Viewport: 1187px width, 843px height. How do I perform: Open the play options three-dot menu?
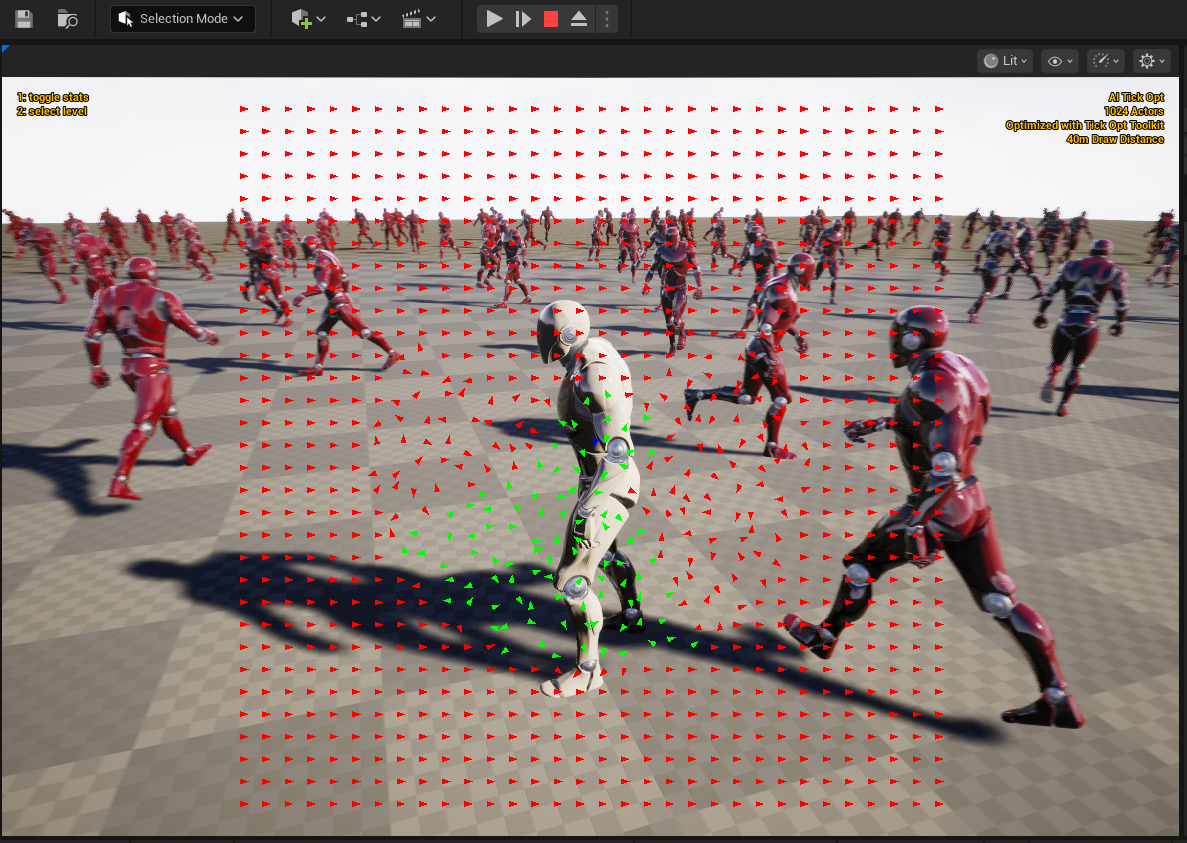[x=606, y=19]
